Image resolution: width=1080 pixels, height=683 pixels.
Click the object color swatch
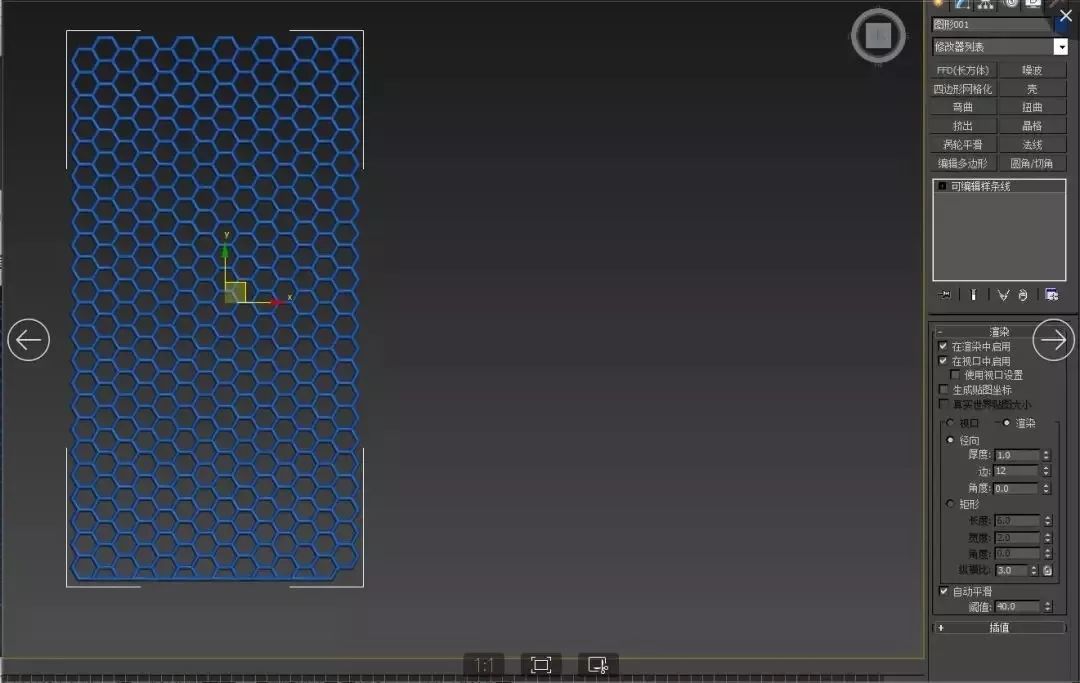coord(1060,25)
